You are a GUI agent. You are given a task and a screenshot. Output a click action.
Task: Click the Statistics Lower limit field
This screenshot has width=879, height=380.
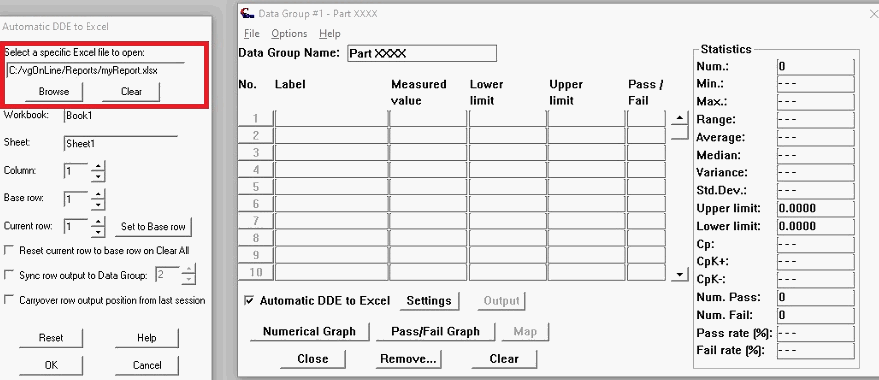pos(816,226)
